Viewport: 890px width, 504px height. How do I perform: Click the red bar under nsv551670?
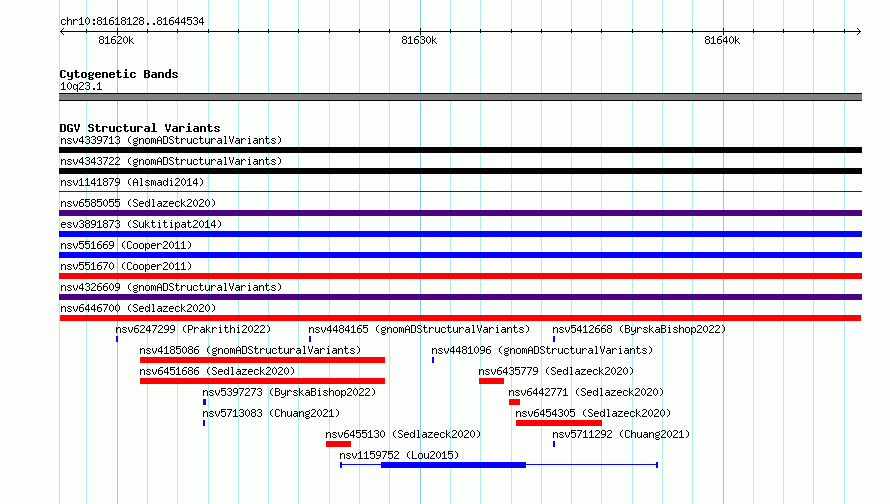click(460, 276)
